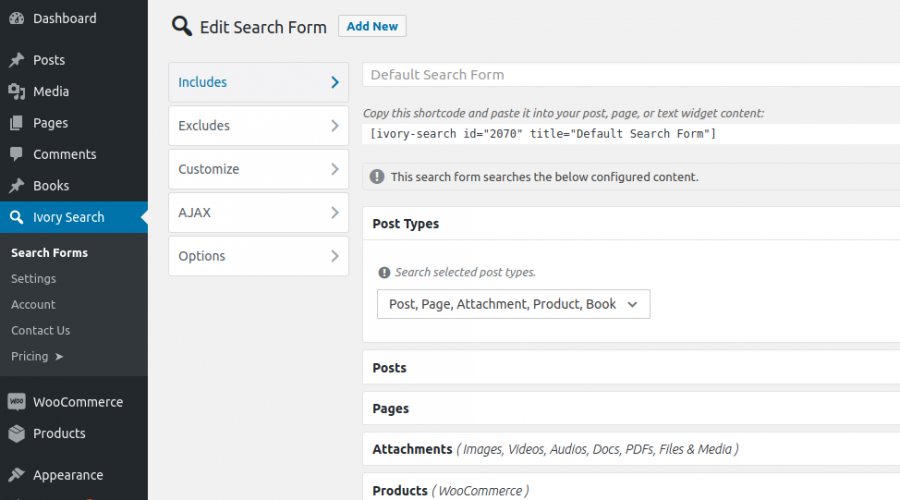Screen dimensions: 900x500
Task: Switch to the Includes tab
Action: [x=258, y=82]
